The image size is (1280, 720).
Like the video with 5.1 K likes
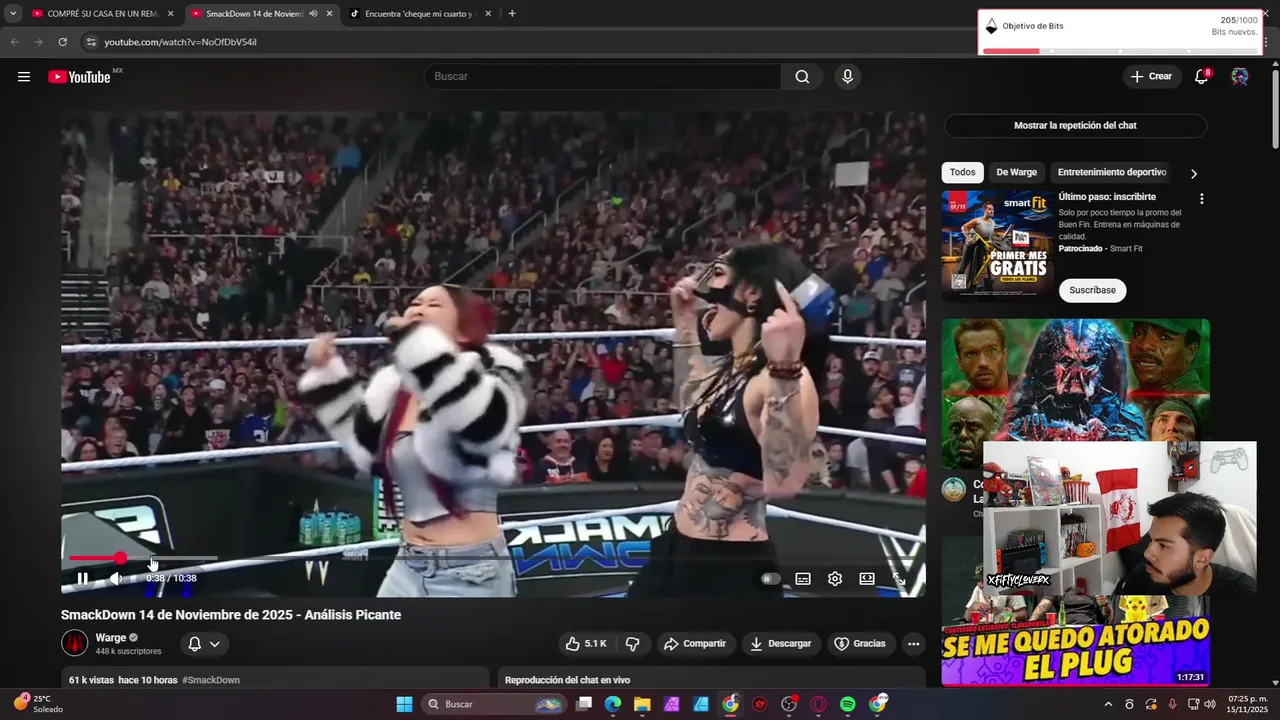[x=586, y=644]
